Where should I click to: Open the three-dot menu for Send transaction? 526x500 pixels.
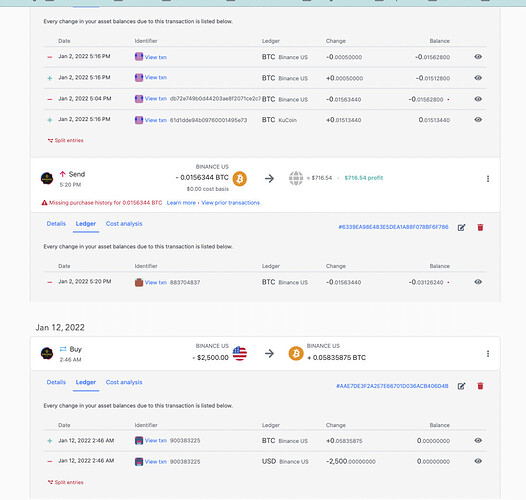488,179
